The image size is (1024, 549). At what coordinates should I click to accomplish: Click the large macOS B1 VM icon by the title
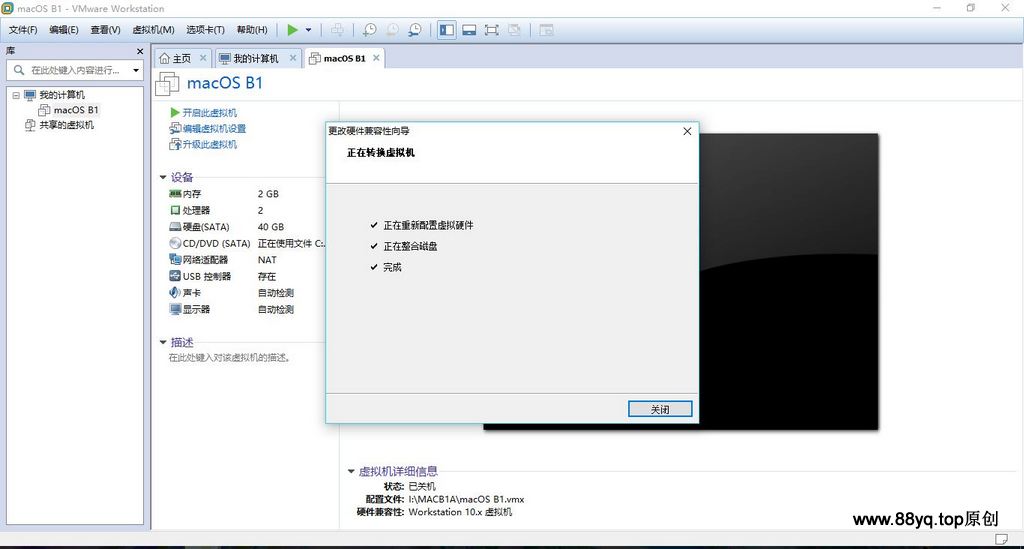[x=168, y=84]
